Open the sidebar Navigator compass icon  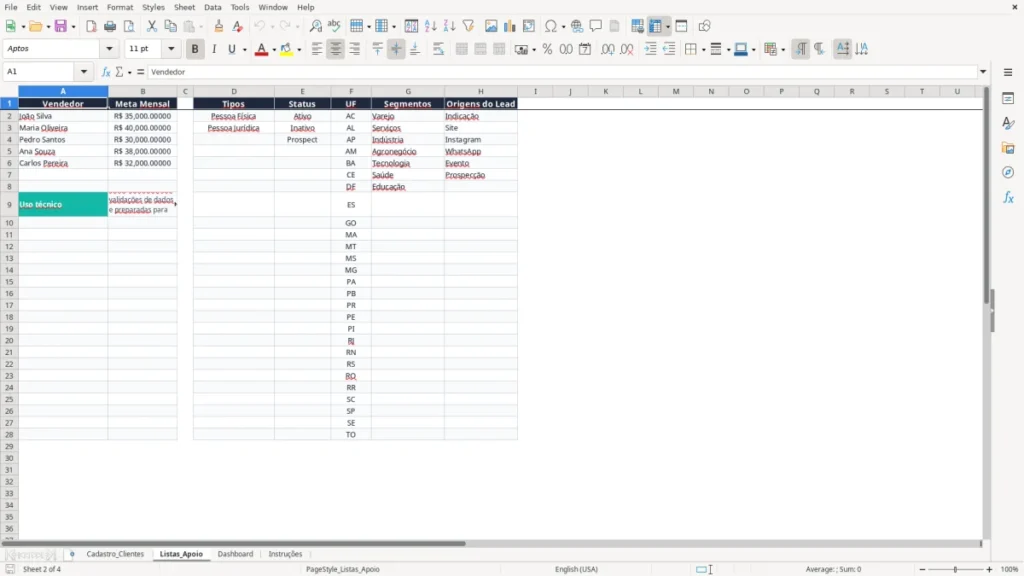point(1008,172)
